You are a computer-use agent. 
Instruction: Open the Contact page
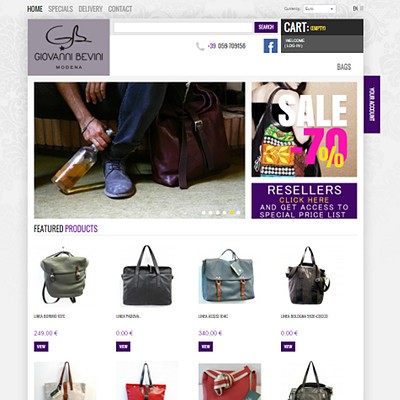tap(120, 9)
